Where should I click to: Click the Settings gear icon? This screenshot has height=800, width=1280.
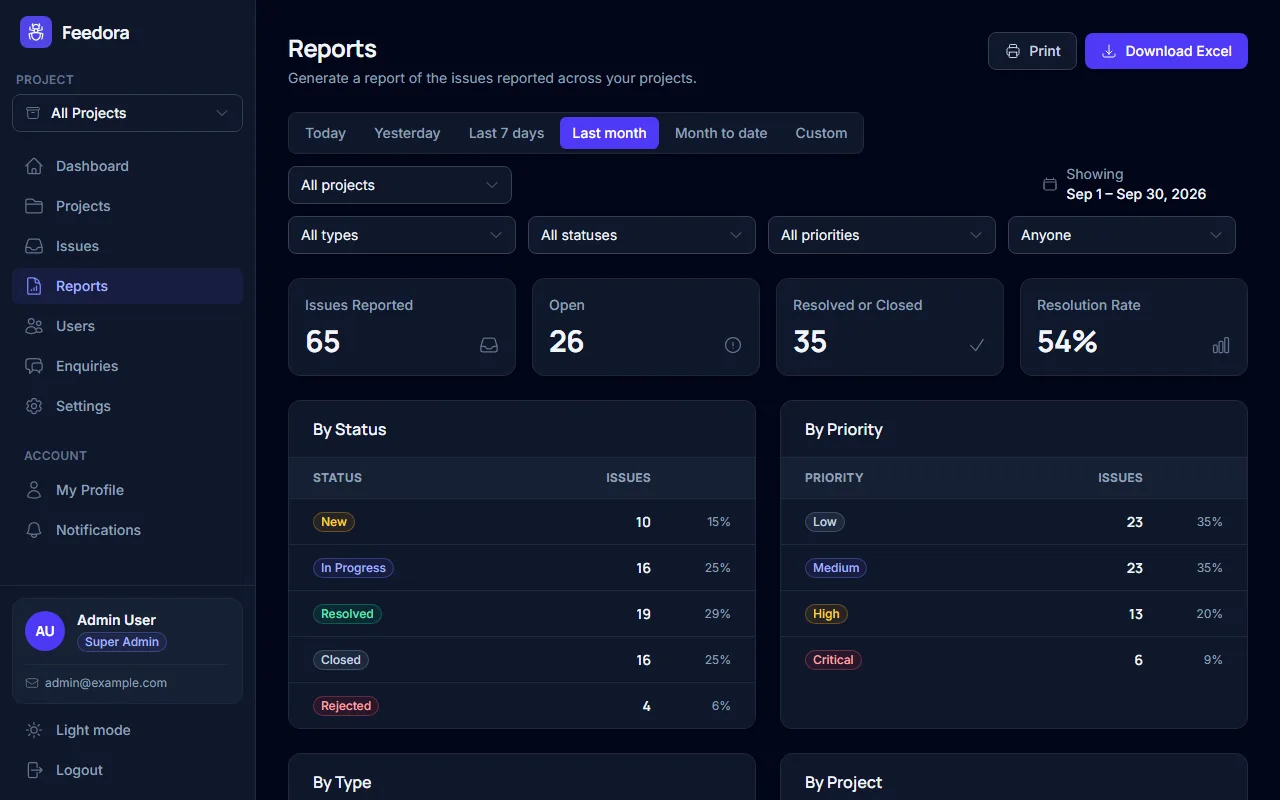point(34,406)
